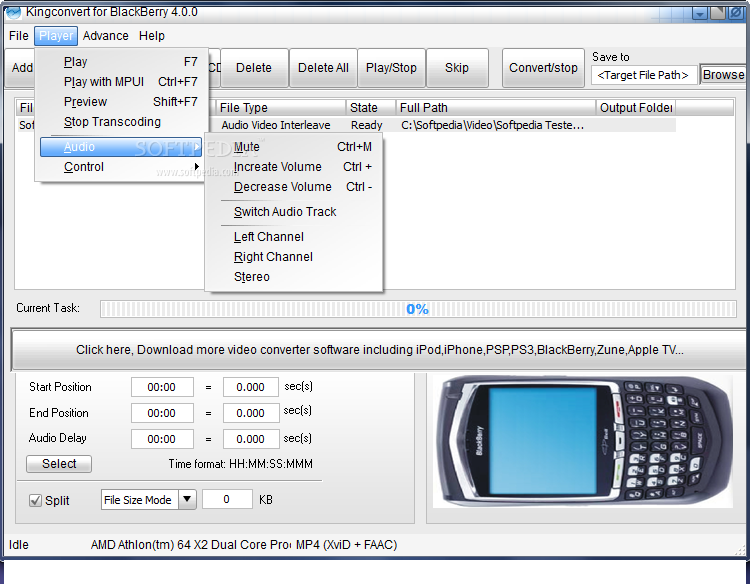Click the Output Folder column header
750x584 pixels.
pos(636,108)
